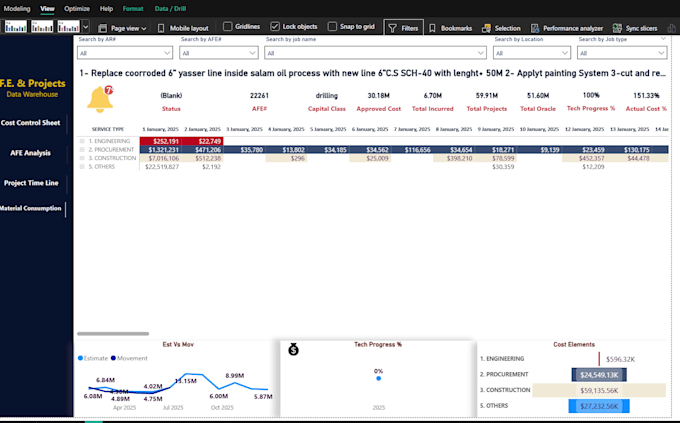Open the Project Time Line page
680x423 pixels.
(31, 183)
